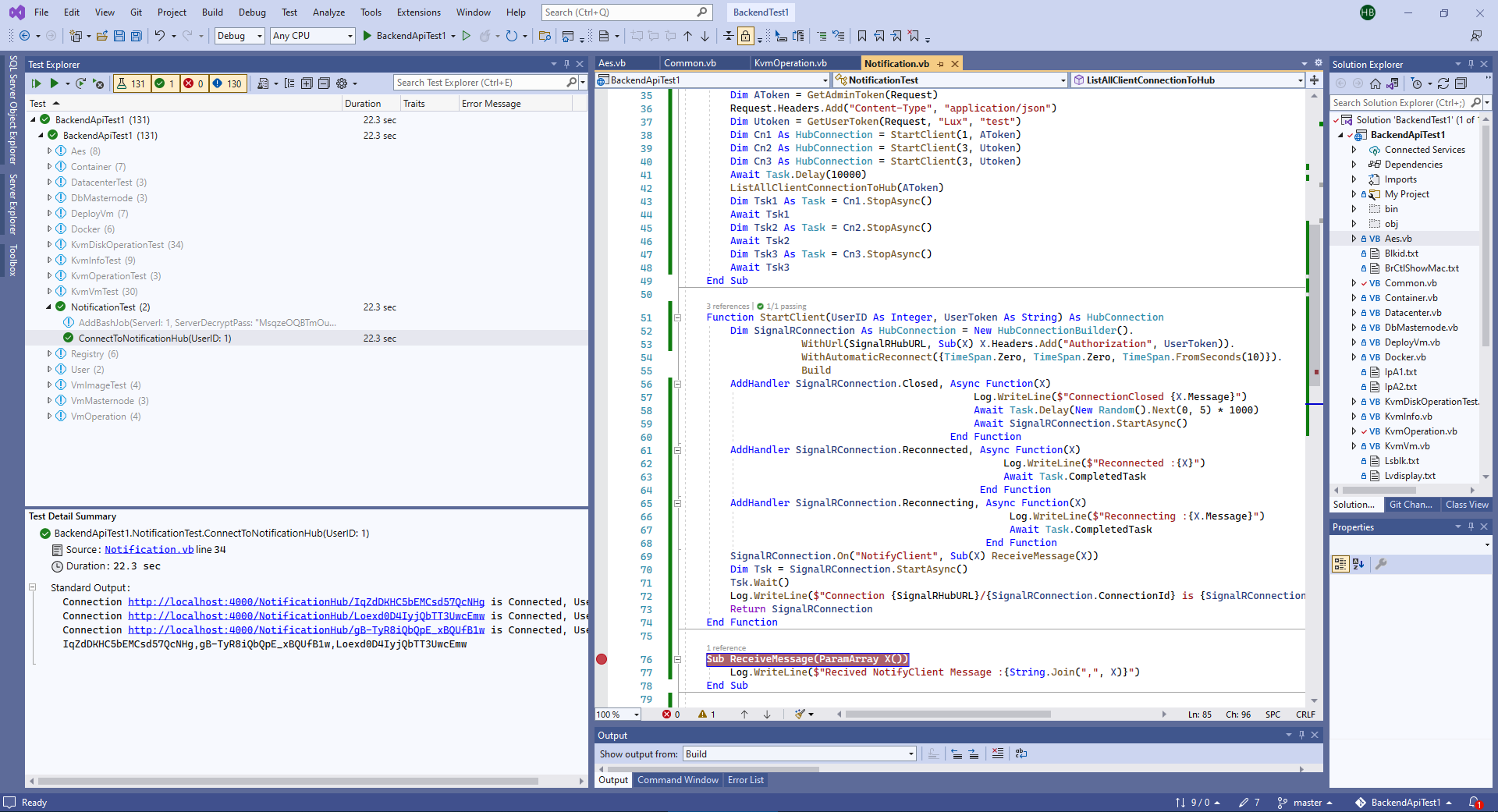Screen dimensions: 1498x812
Task: Start debugging with the BackendApiTest1 button
Action: (x=403, y=36)
